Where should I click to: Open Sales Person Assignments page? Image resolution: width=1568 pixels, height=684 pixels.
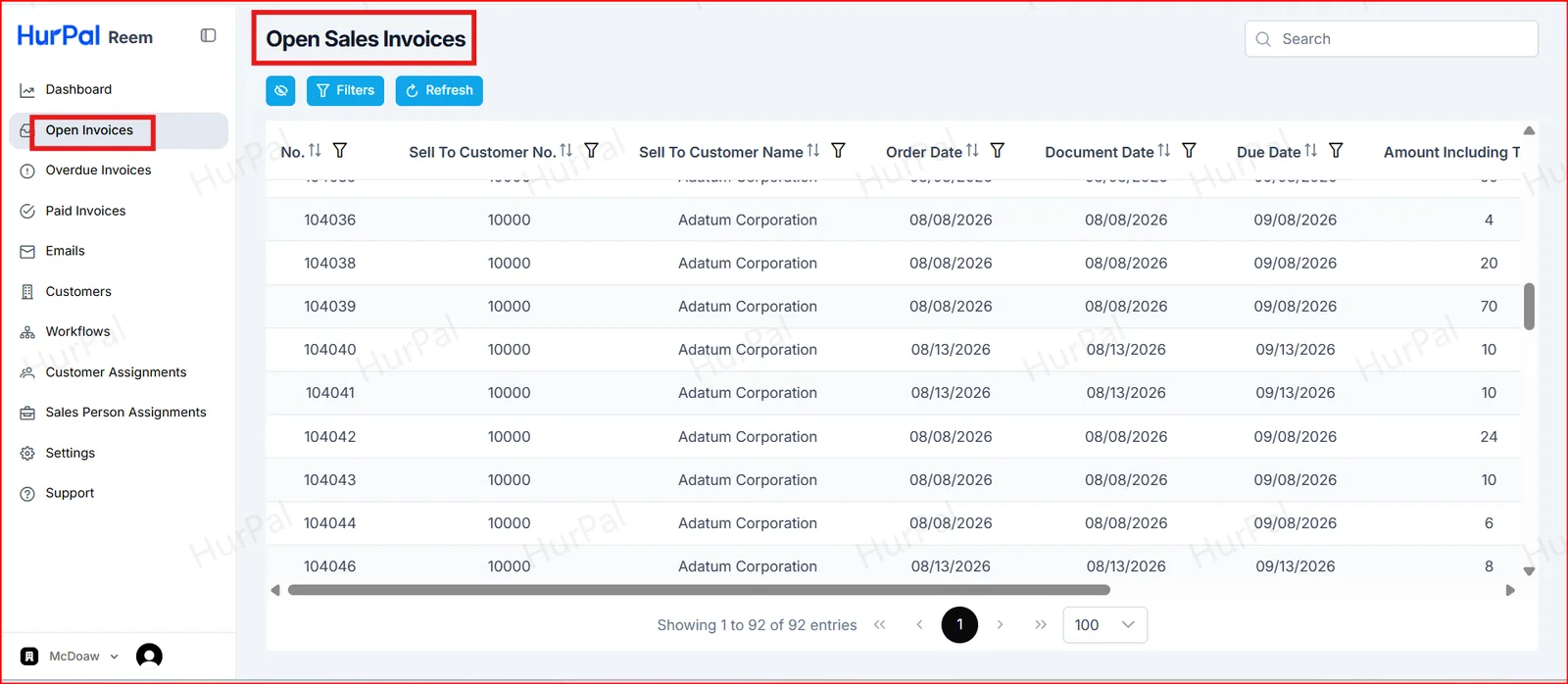click(x=125, y=413)
